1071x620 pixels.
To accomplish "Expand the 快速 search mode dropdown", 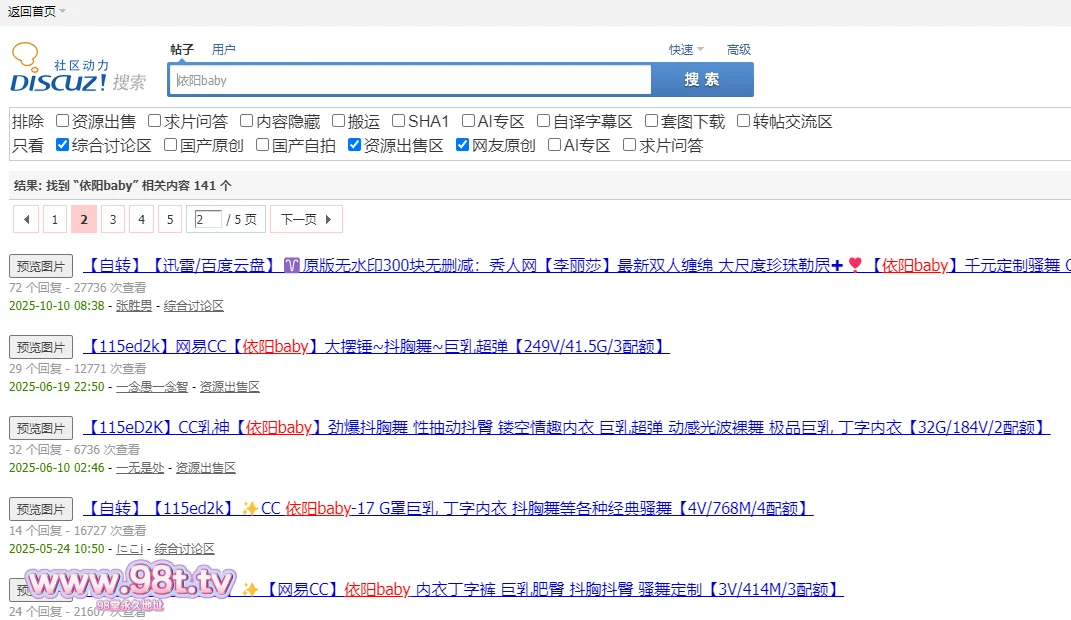I will (686, 50).
